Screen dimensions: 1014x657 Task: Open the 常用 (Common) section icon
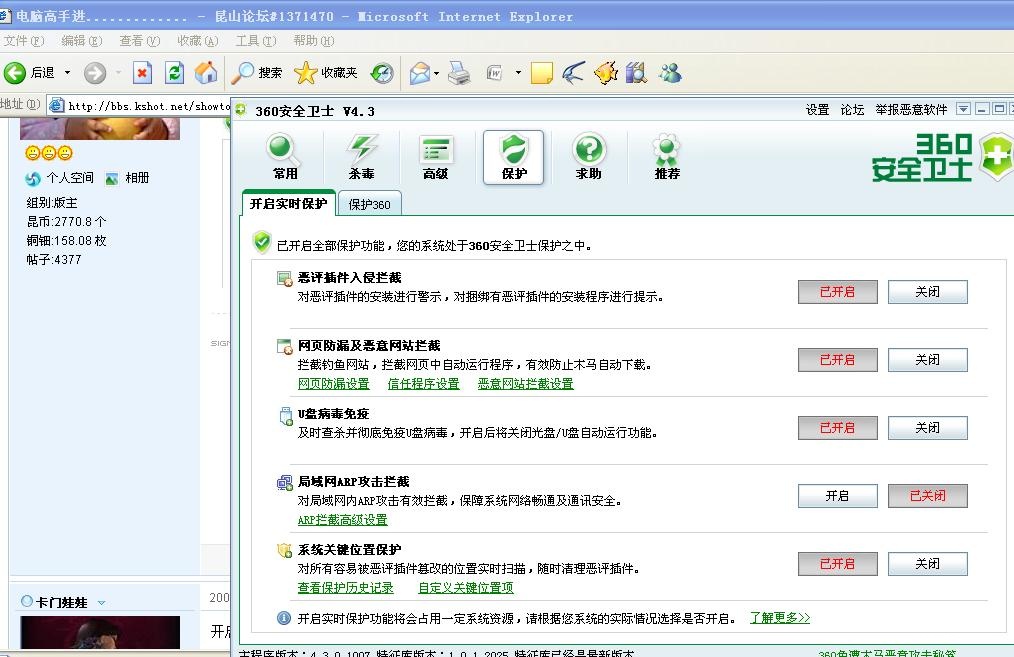click(285, 157)
